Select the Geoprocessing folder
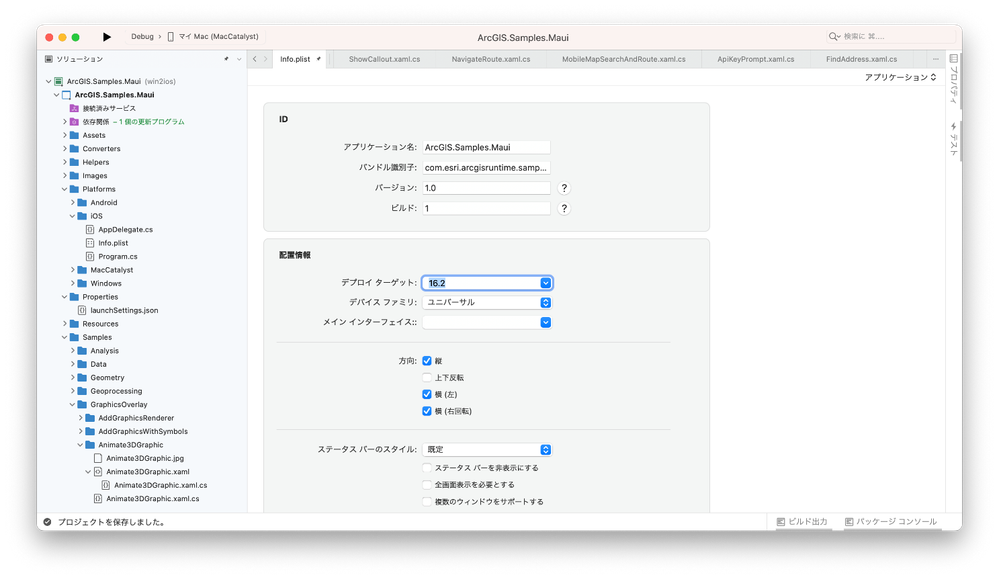The width and height of the screenshot is (999, 579). pyautogui.click(x=116, y=391)
